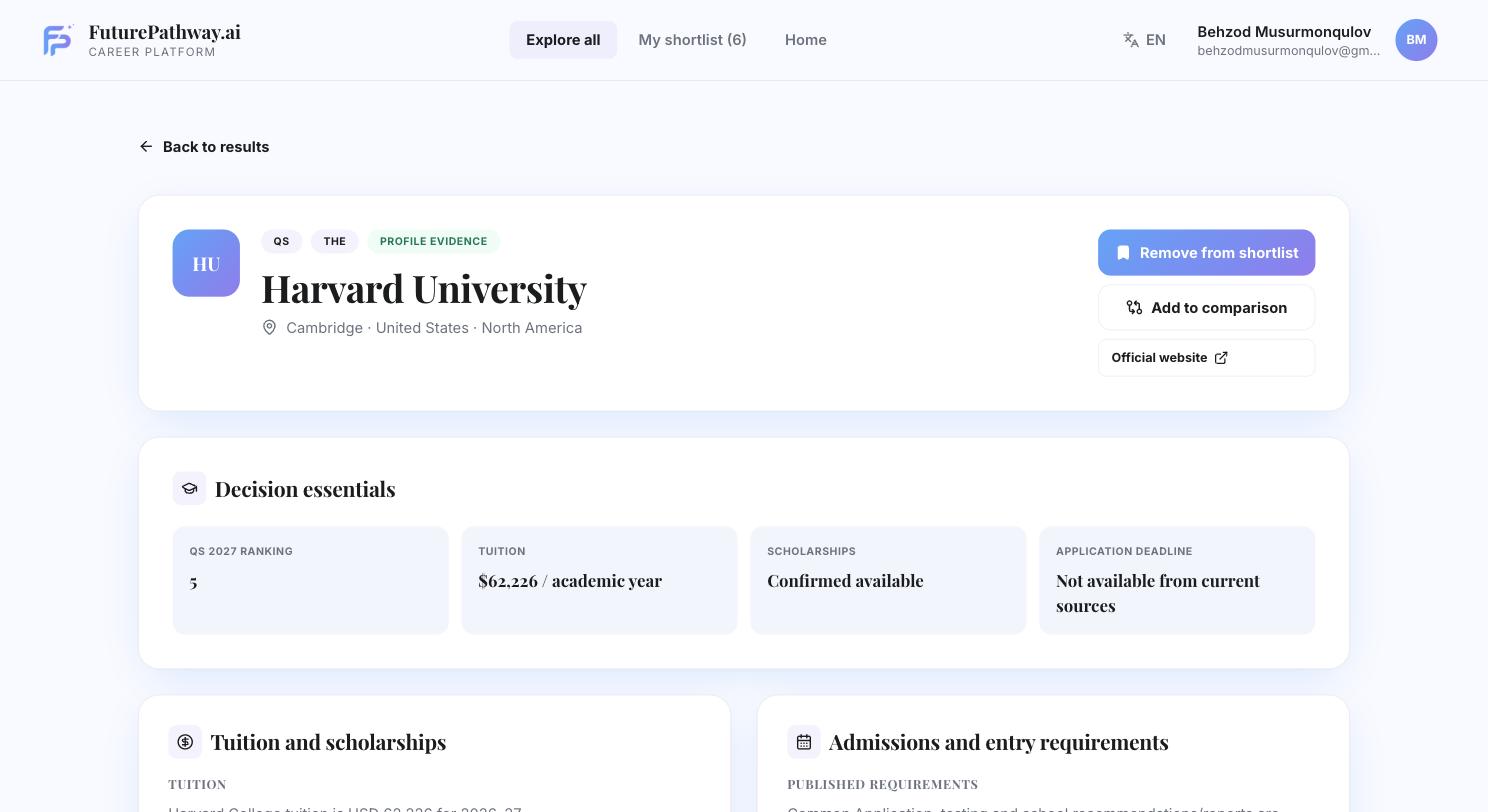
Task: Click the PROFILE EVIDENCE badge
Action: coord(433,241)
